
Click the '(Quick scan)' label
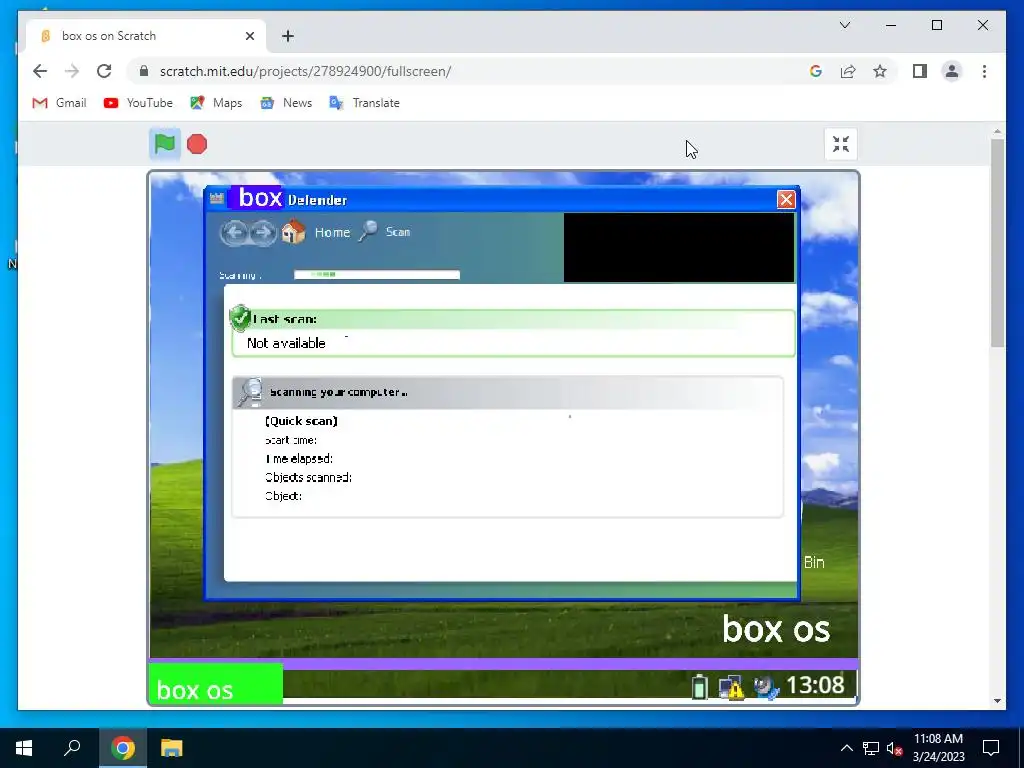[x=301, y=421]
